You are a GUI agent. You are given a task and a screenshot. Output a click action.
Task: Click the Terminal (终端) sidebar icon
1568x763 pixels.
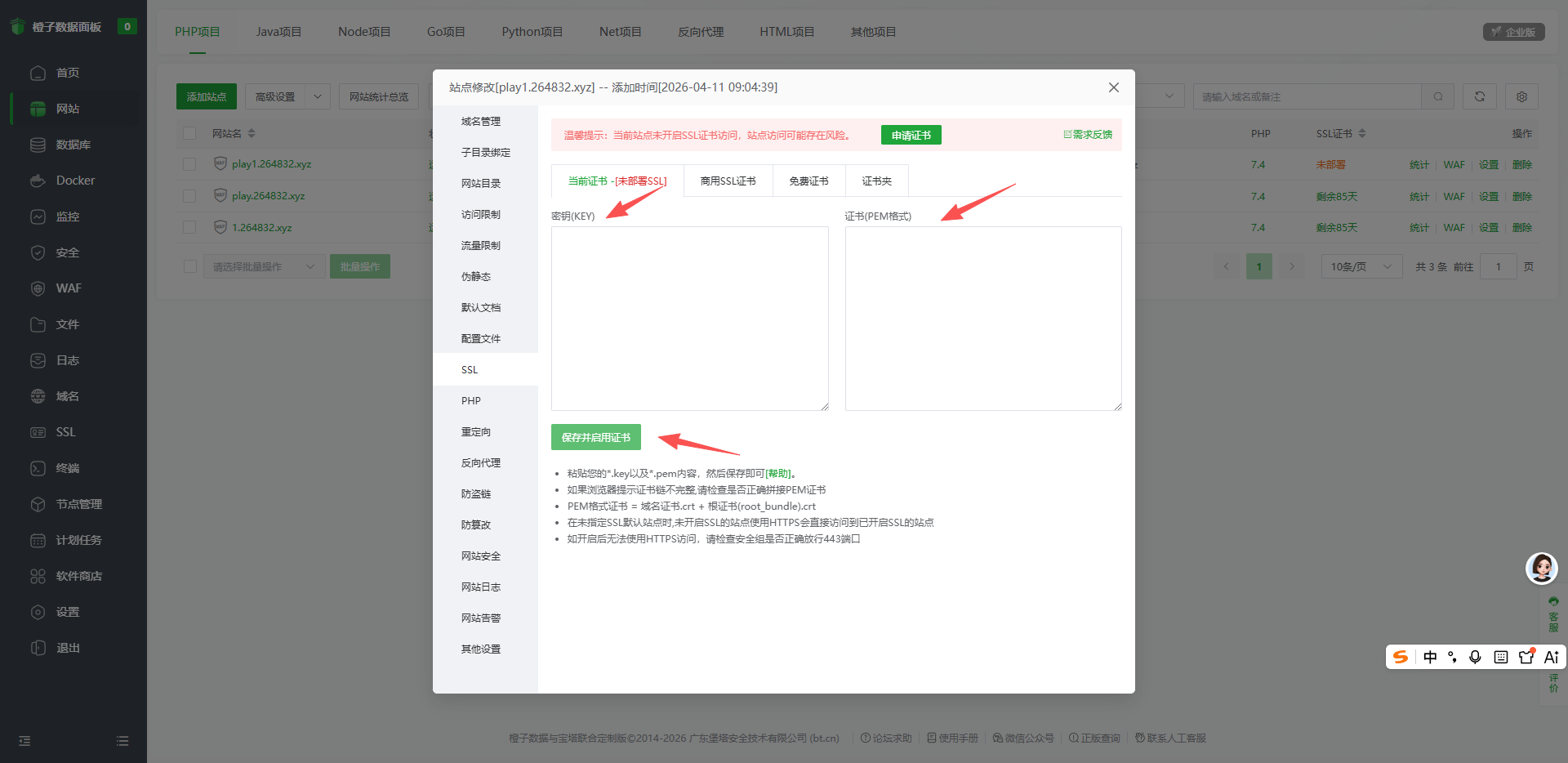tap(38, 468)
